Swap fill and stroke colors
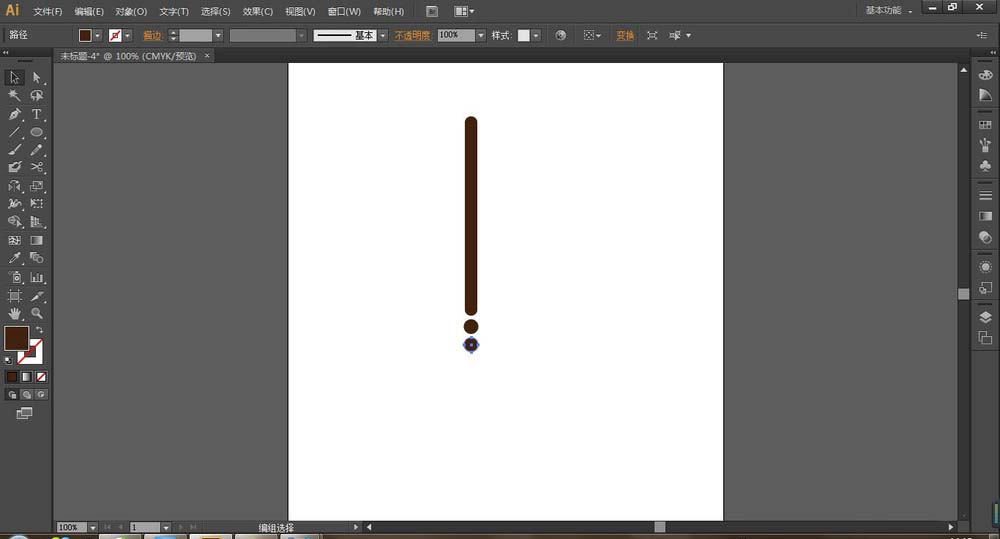Image resolution: width=1000 pixels, height=539 pixels. point(40,329)
